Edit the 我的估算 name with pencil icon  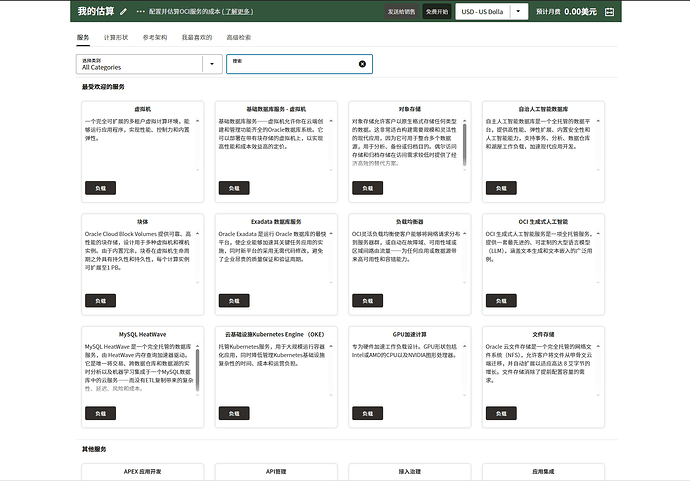[x=123, y=12]
